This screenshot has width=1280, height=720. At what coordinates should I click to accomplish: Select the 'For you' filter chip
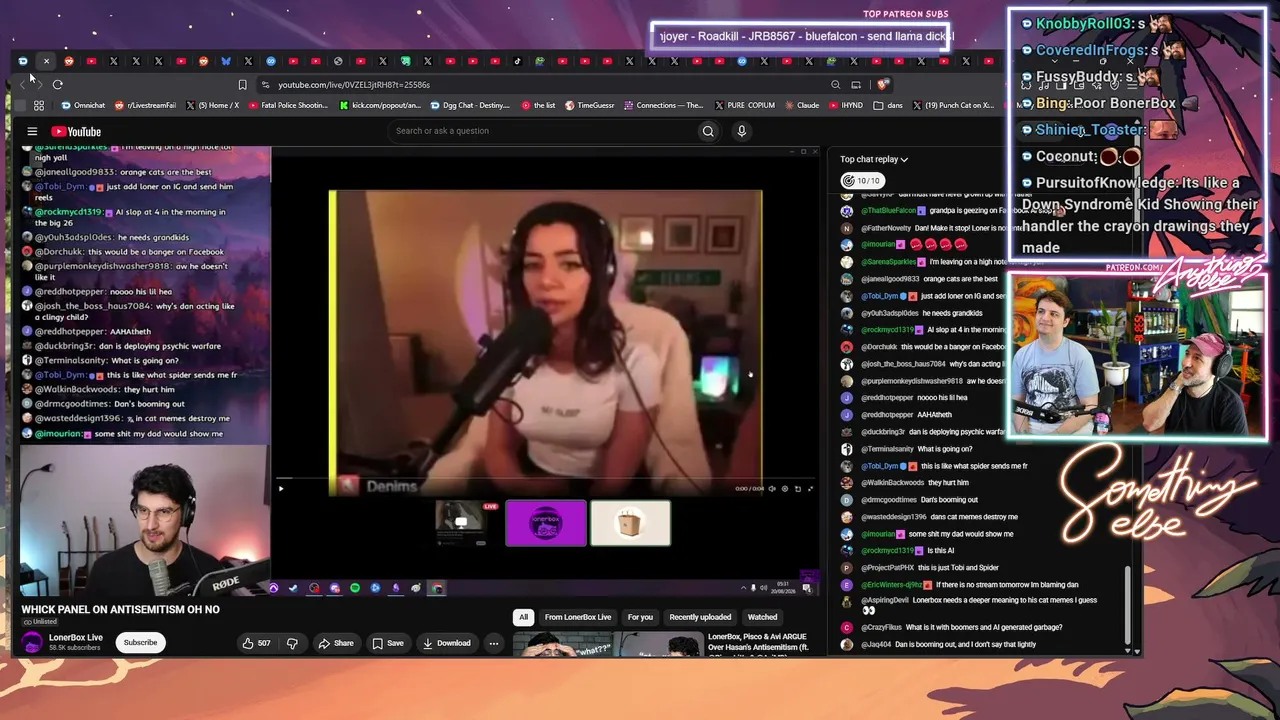pyautogui.click(x=640, y=617)
